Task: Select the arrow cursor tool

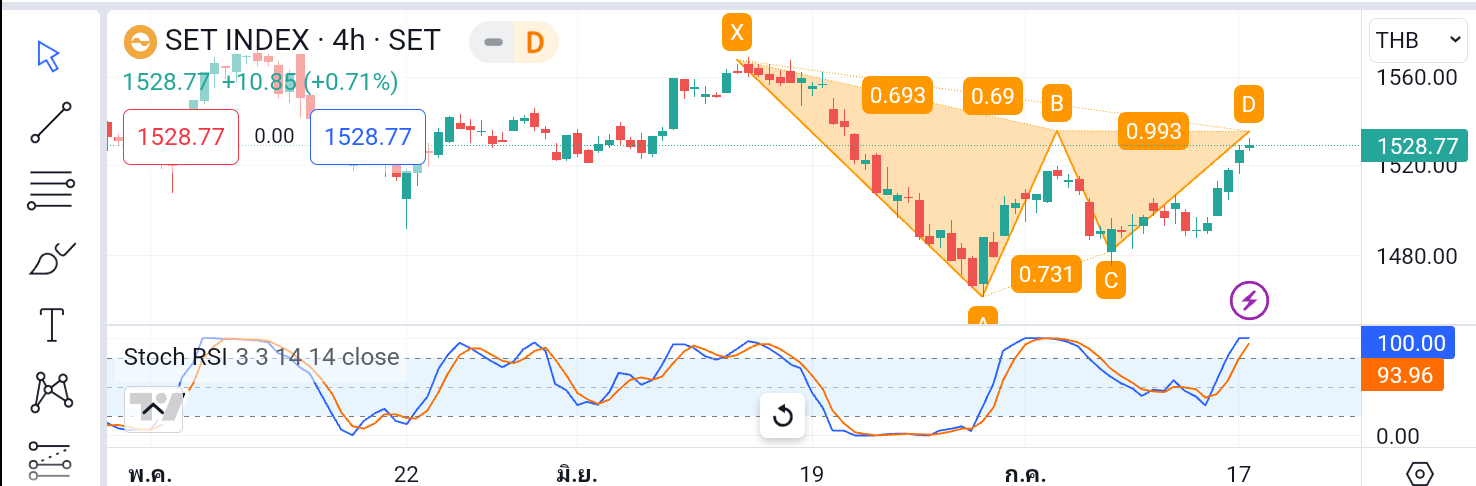Action: [48, 56]
